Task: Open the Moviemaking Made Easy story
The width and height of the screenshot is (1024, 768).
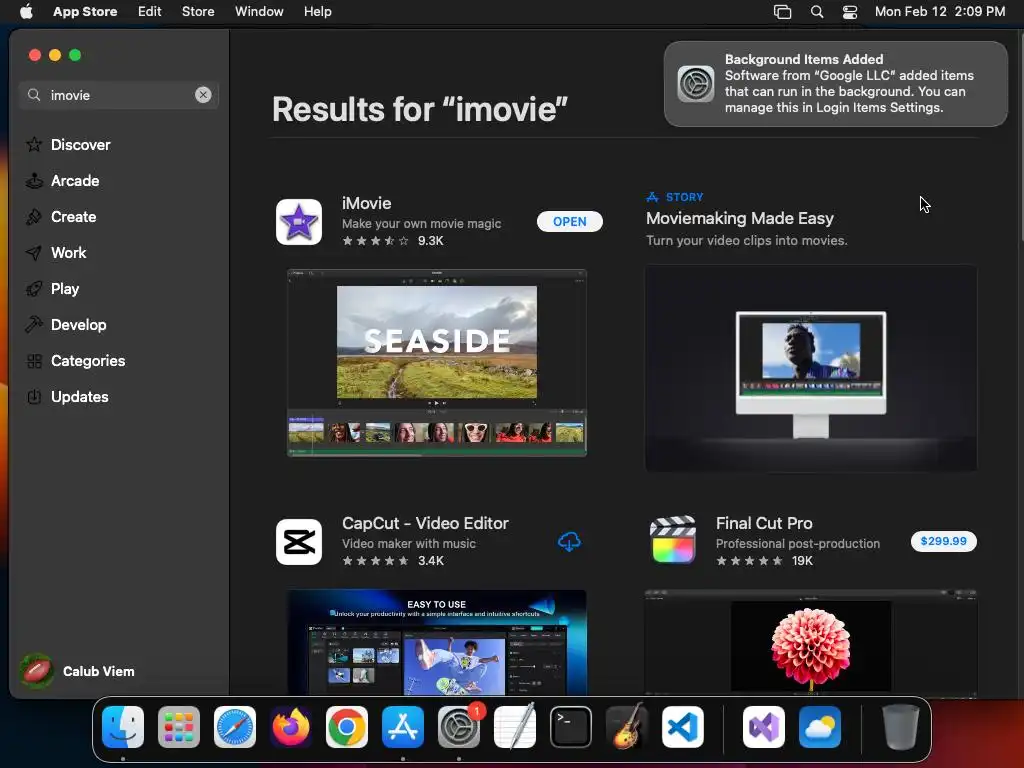Action: pyautogui.click(x=739, y=218)
